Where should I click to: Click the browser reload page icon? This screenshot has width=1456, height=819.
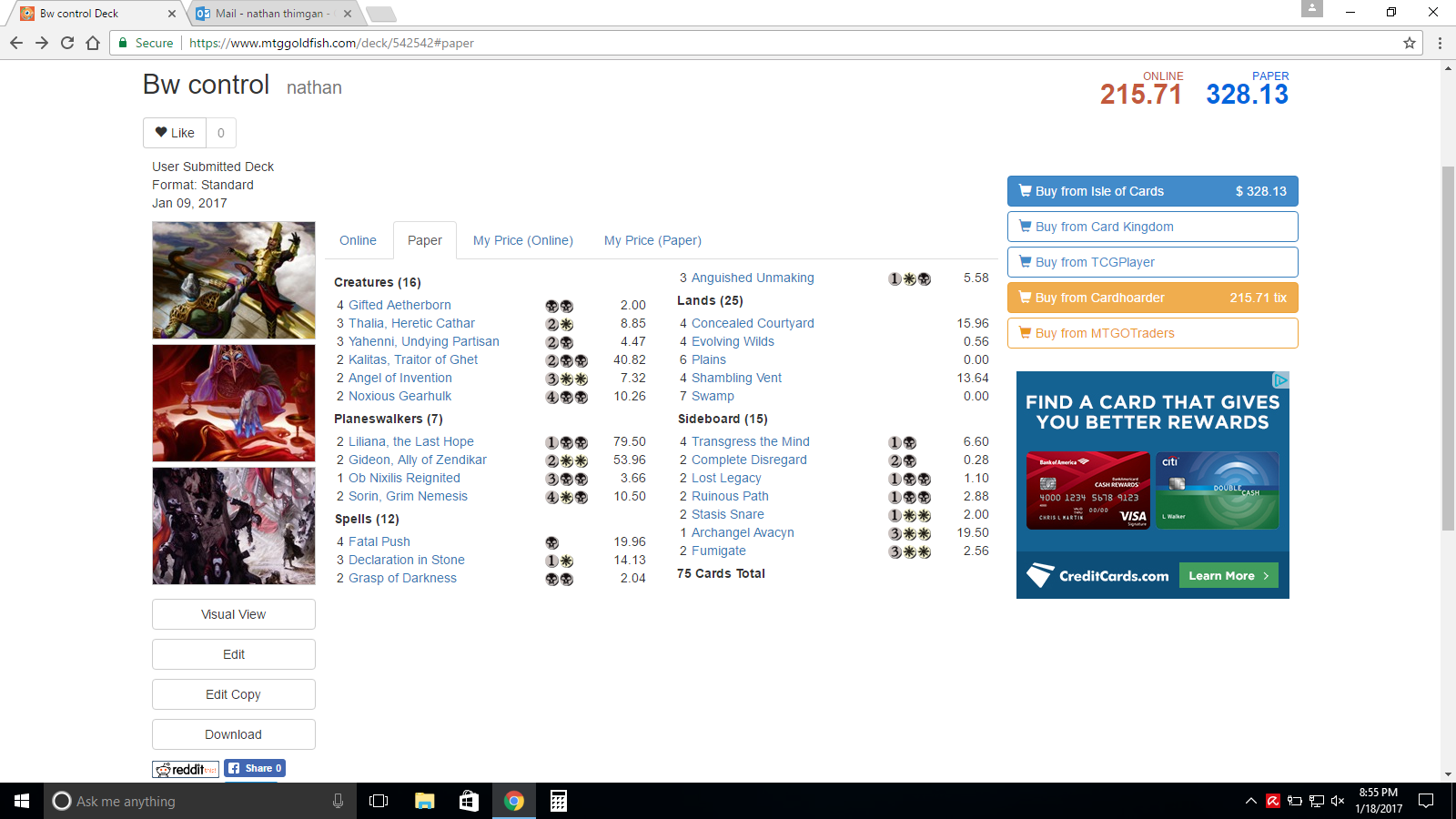coord(67,43)
